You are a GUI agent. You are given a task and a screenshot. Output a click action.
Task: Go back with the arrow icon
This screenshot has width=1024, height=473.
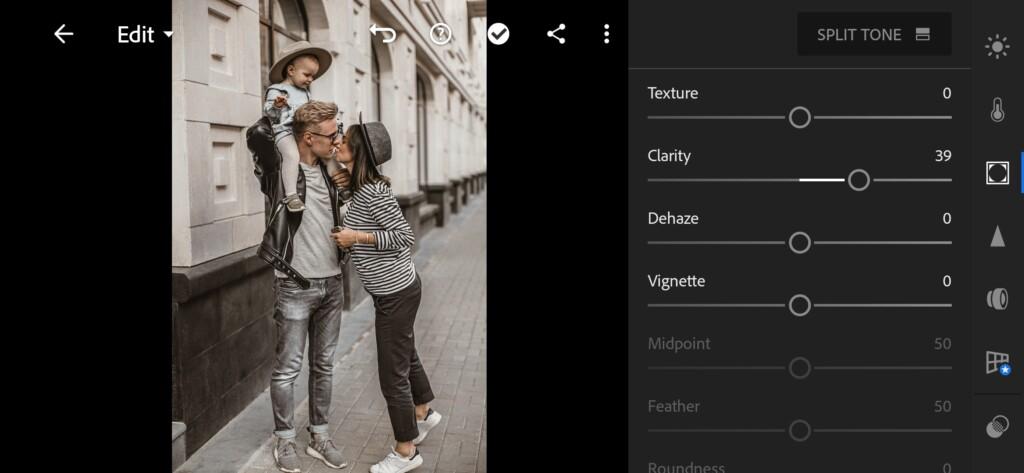pyautogui.click(x=63, y=34)
